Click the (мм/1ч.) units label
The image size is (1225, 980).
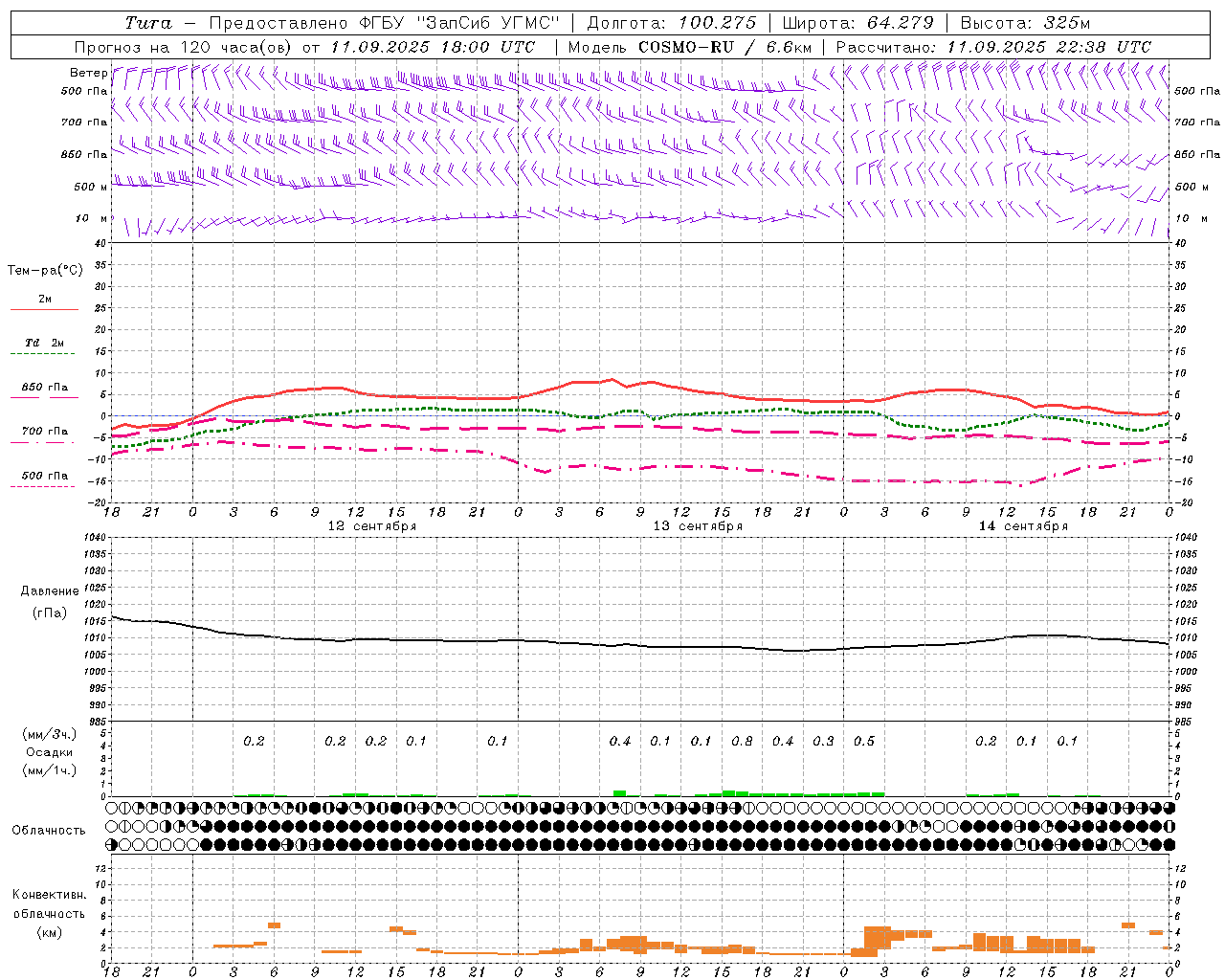tap(49, 770)
